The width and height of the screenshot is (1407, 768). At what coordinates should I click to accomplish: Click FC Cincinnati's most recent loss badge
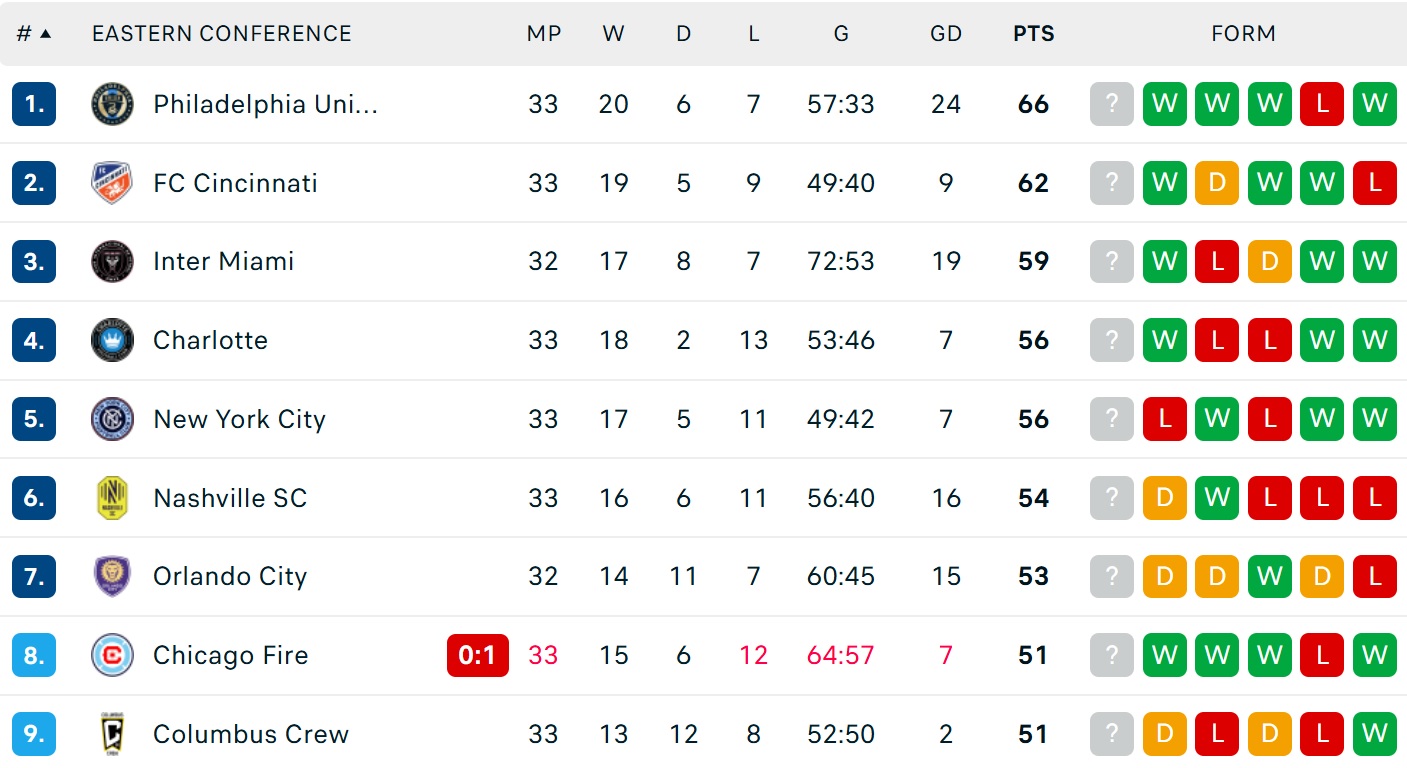click(x=1374, y=183)
